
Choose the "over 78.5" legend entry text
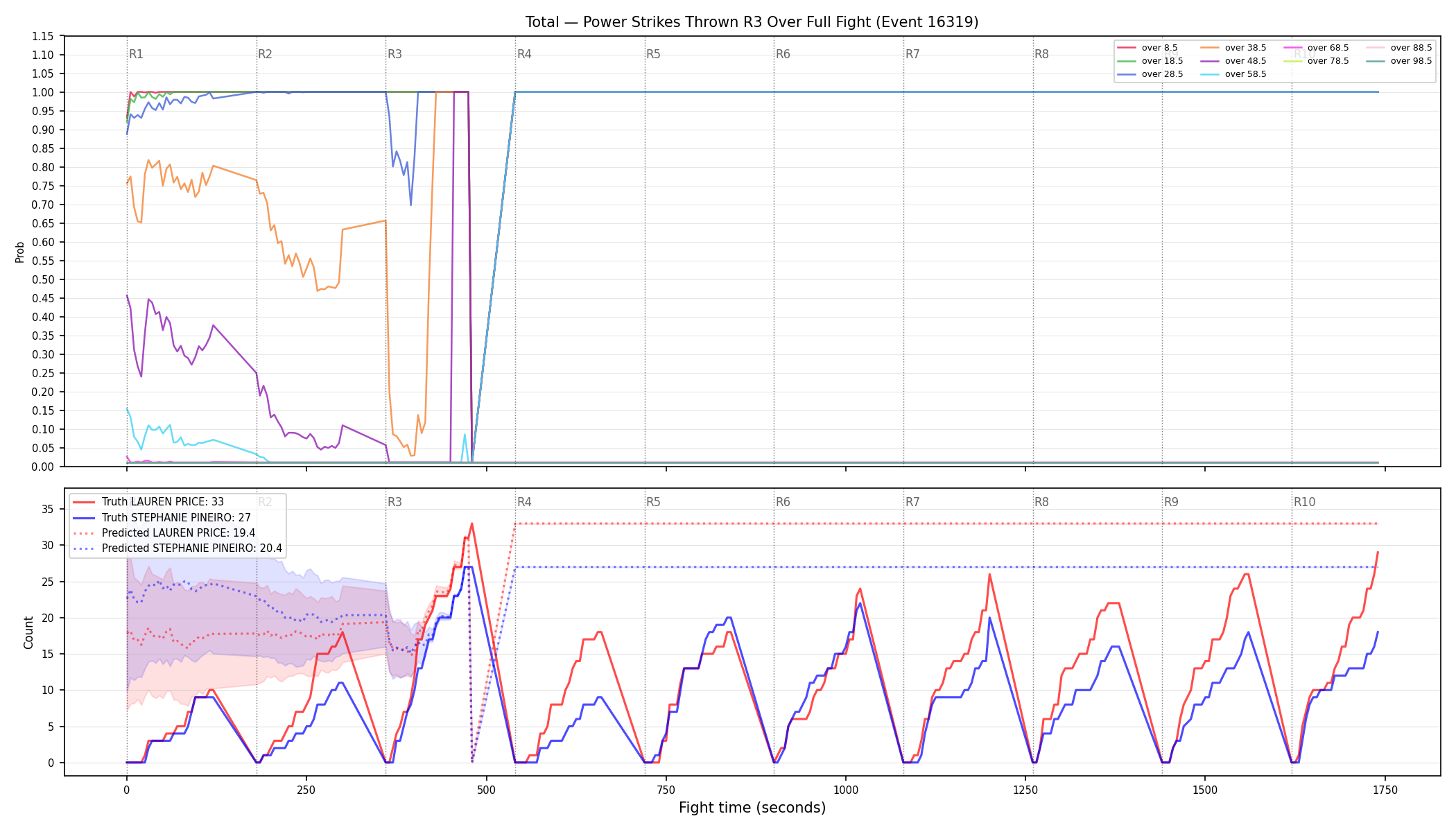pos(1328,61)
